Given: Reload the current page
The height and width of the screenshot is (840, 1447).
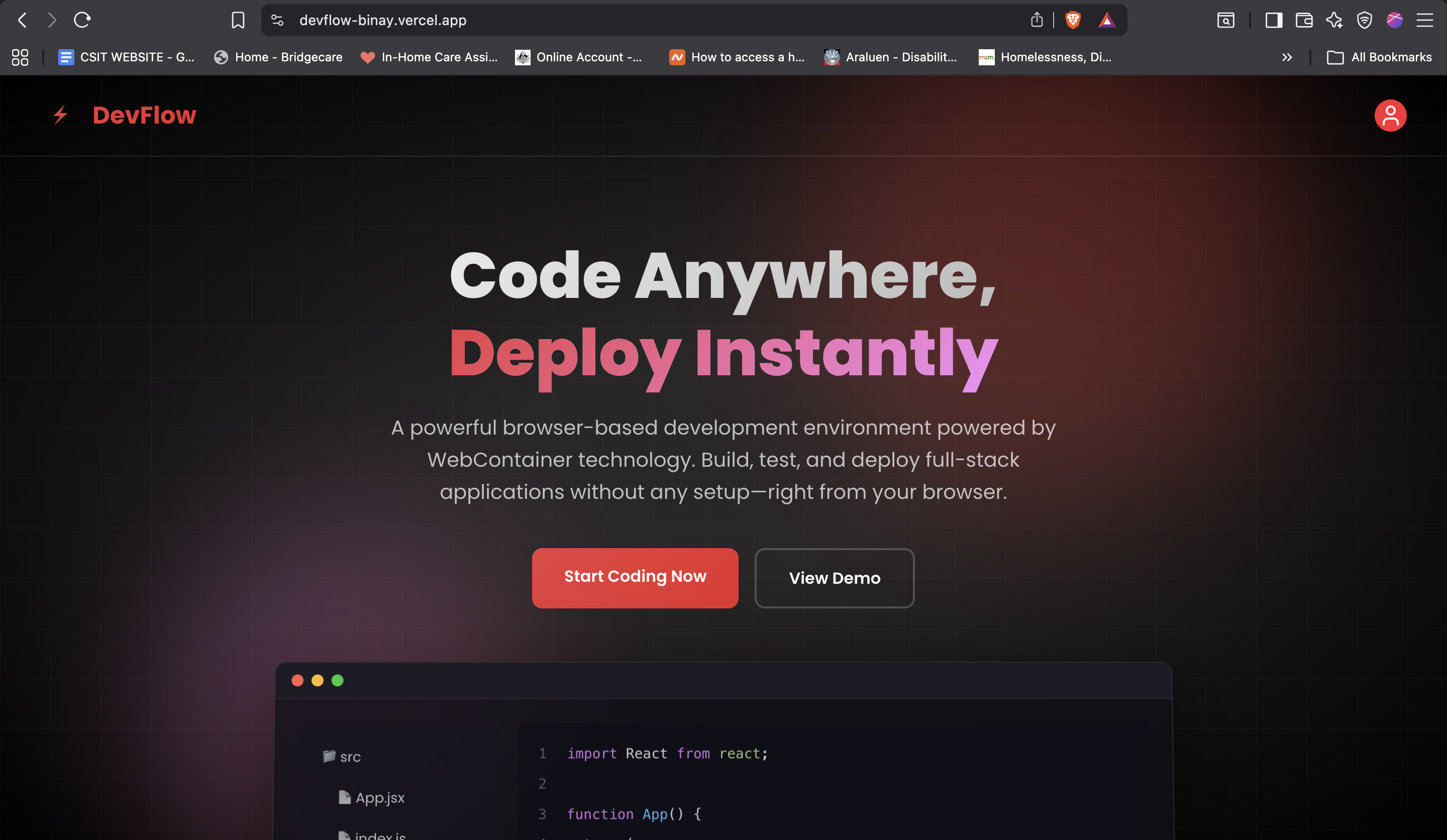Looking at the screenshot, I should coord(82,20).
